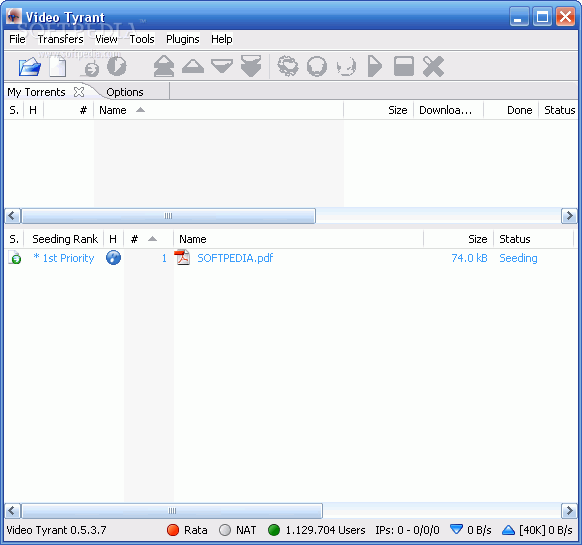
Task: Click the circular ring toolbar icon
Action: click(317, 66)
